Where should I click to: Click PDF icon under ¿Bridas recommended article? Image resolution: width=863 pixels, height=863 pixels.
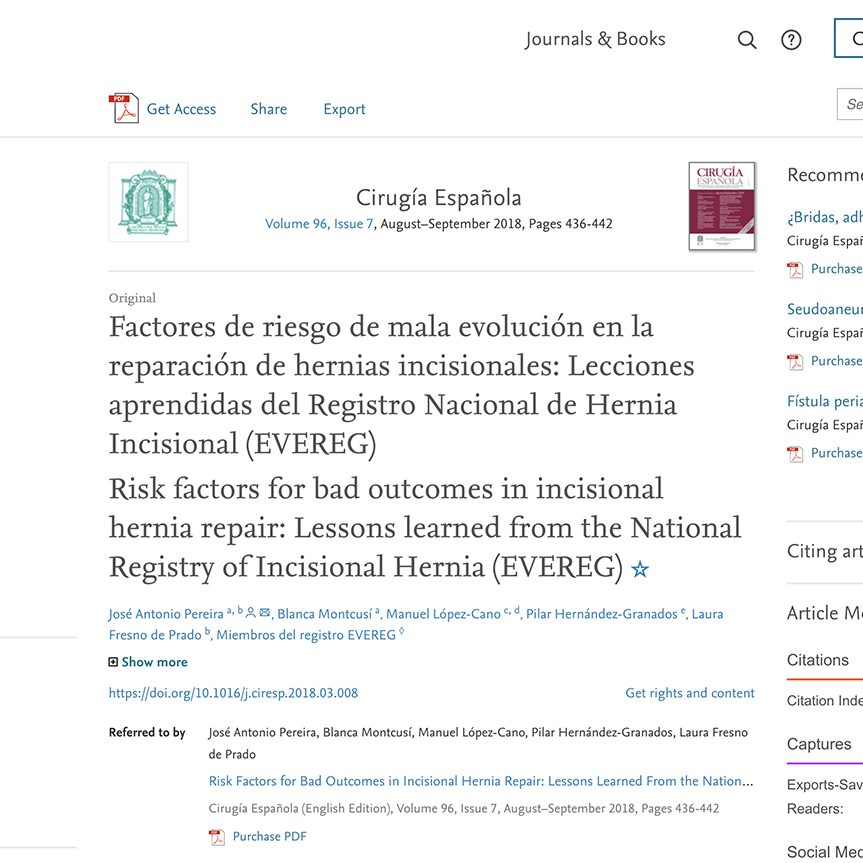click(x=795, y=270)
